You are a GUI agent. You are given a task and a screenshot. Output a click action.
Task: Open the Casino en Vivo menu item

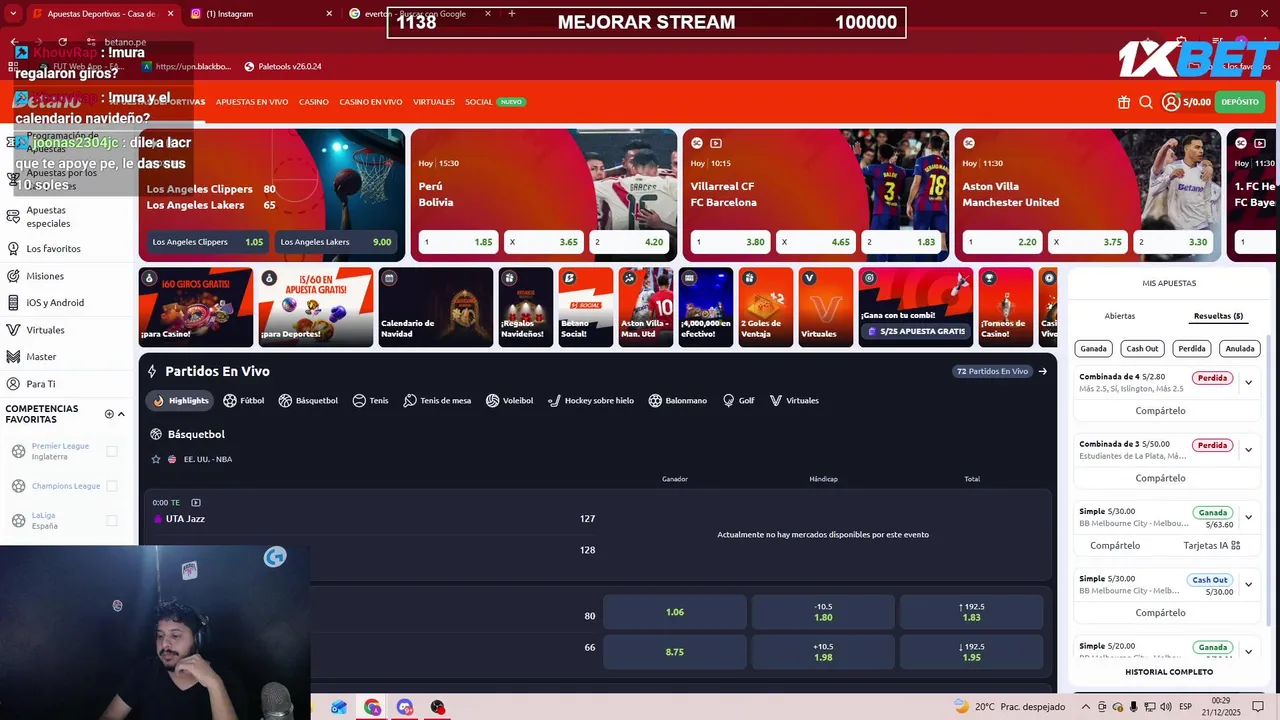371,102
